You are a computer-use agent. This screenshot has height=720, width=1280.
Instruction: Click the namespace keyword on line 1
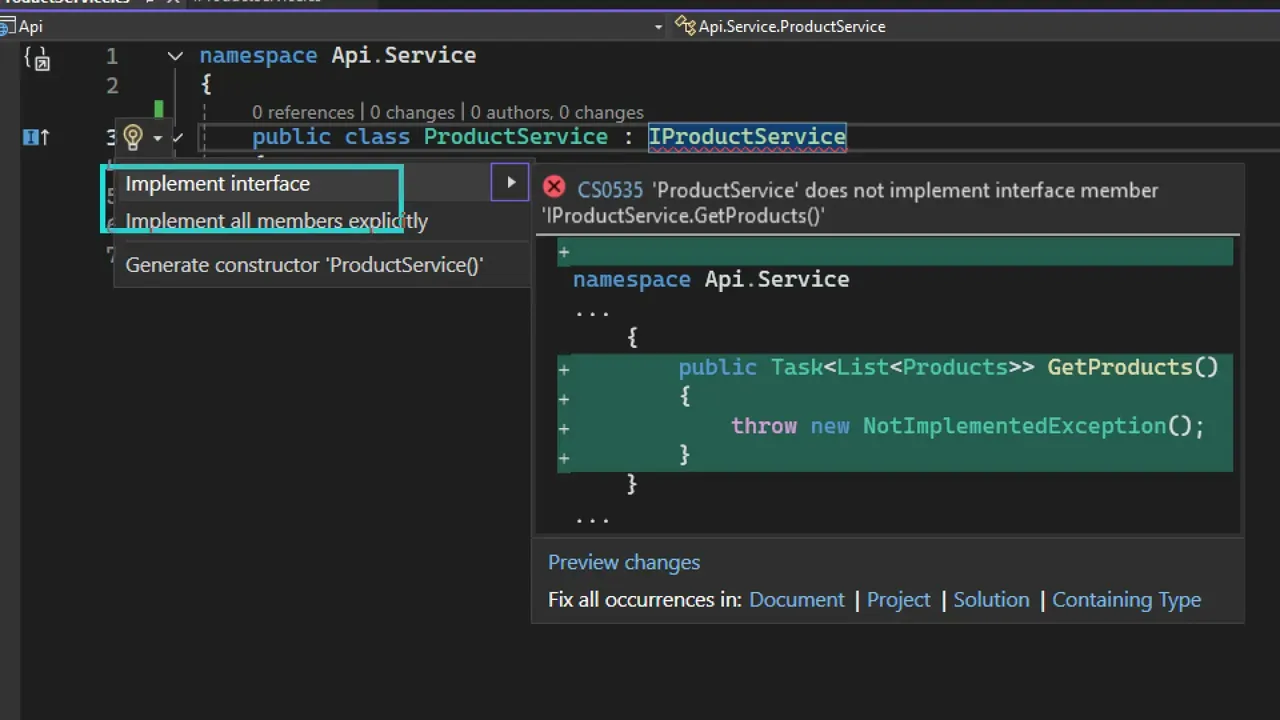[258, 55]
